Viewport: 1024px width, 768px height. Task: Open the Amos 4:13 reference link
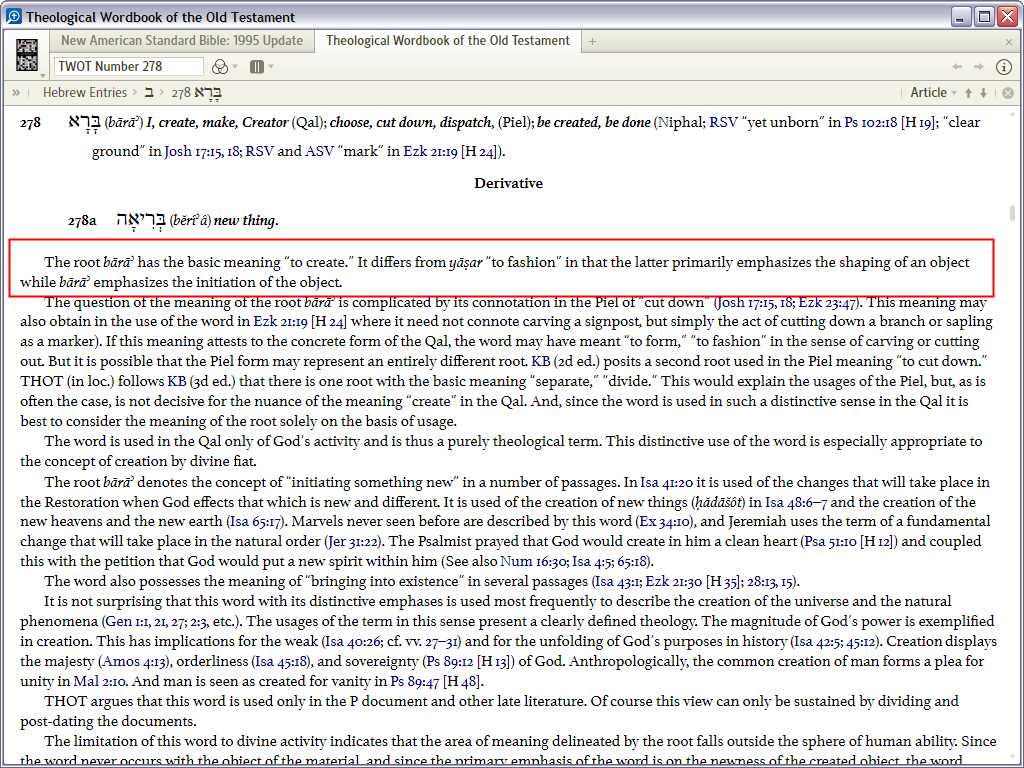(x=134, y=661)
